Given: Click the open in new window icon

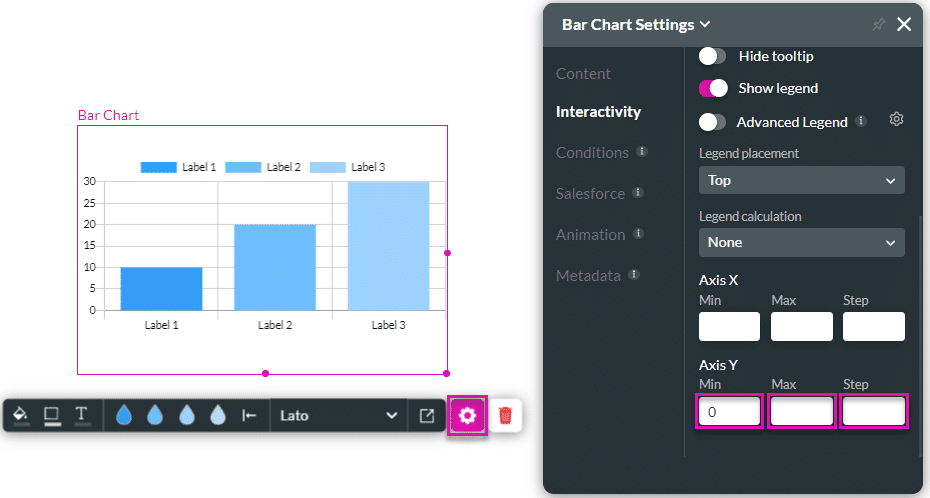Looking at the screenshot, I should click(427, 415).
